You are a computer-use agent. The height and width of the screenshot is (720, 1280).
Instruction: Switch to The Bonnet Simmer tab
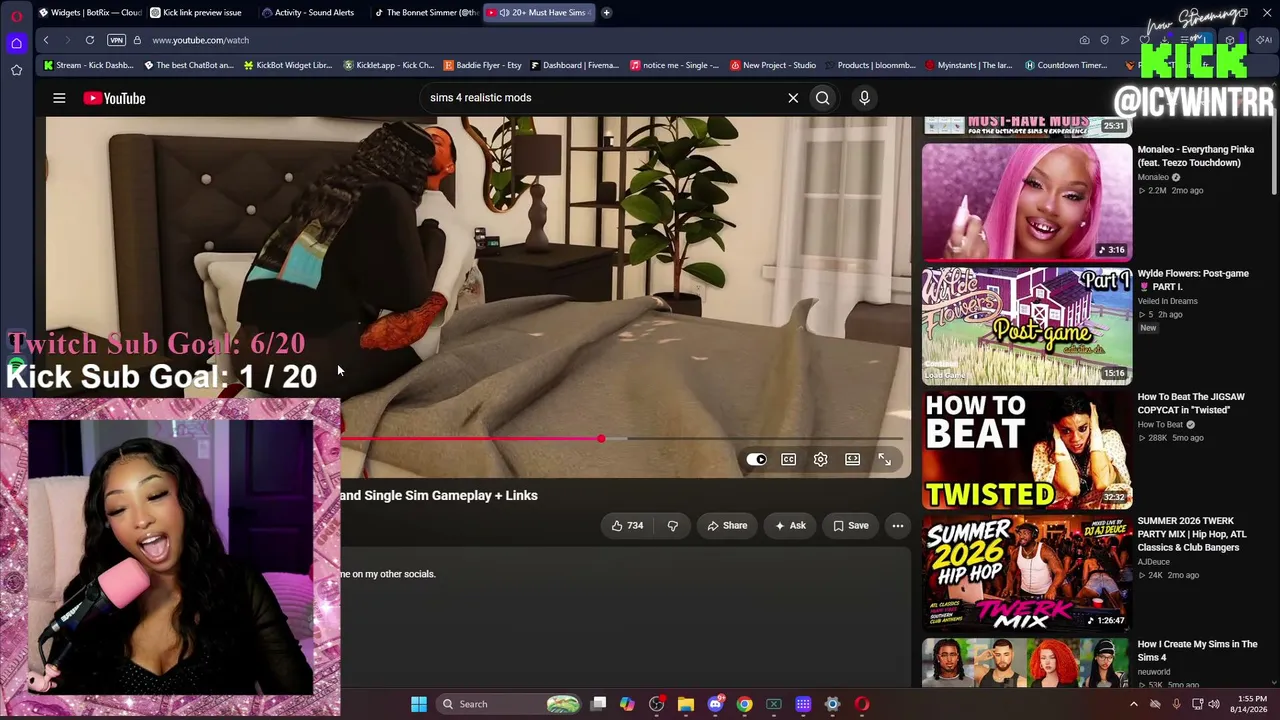(x=426, y=13)
